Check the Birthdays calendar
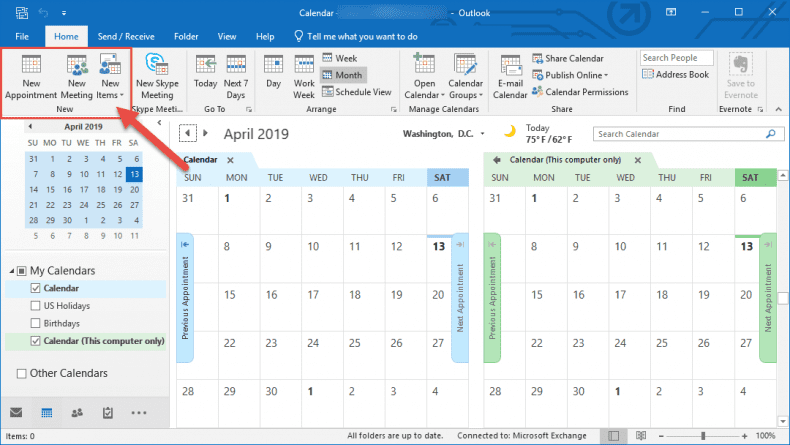 coord(37,323)
